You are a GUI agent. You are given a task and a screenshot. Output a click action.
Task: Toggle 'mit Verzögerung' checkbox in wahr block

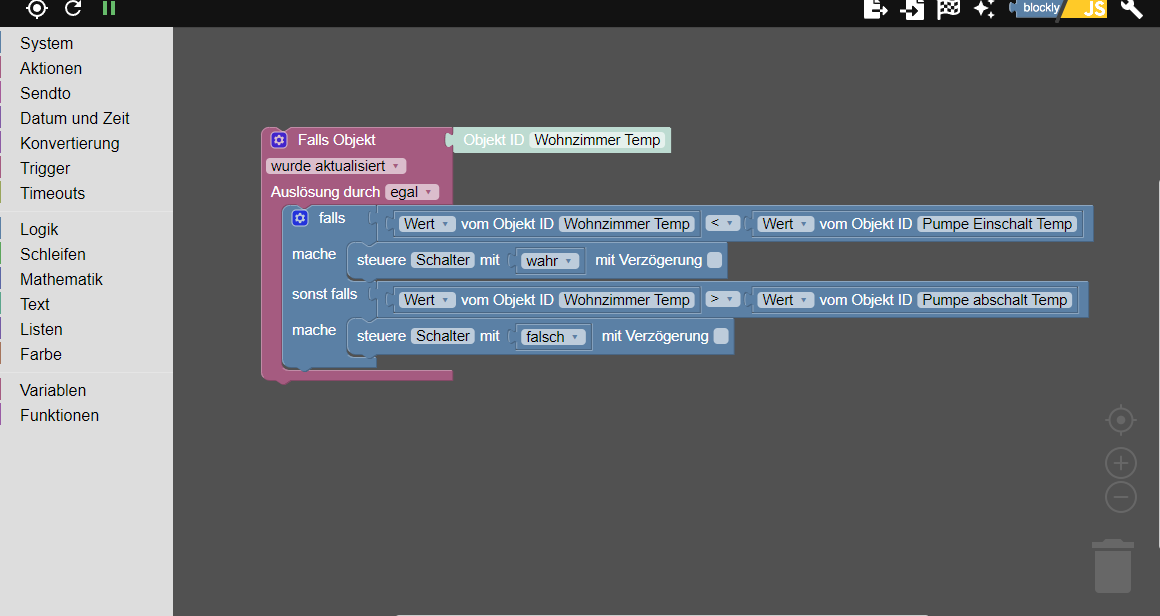(715, 260)
